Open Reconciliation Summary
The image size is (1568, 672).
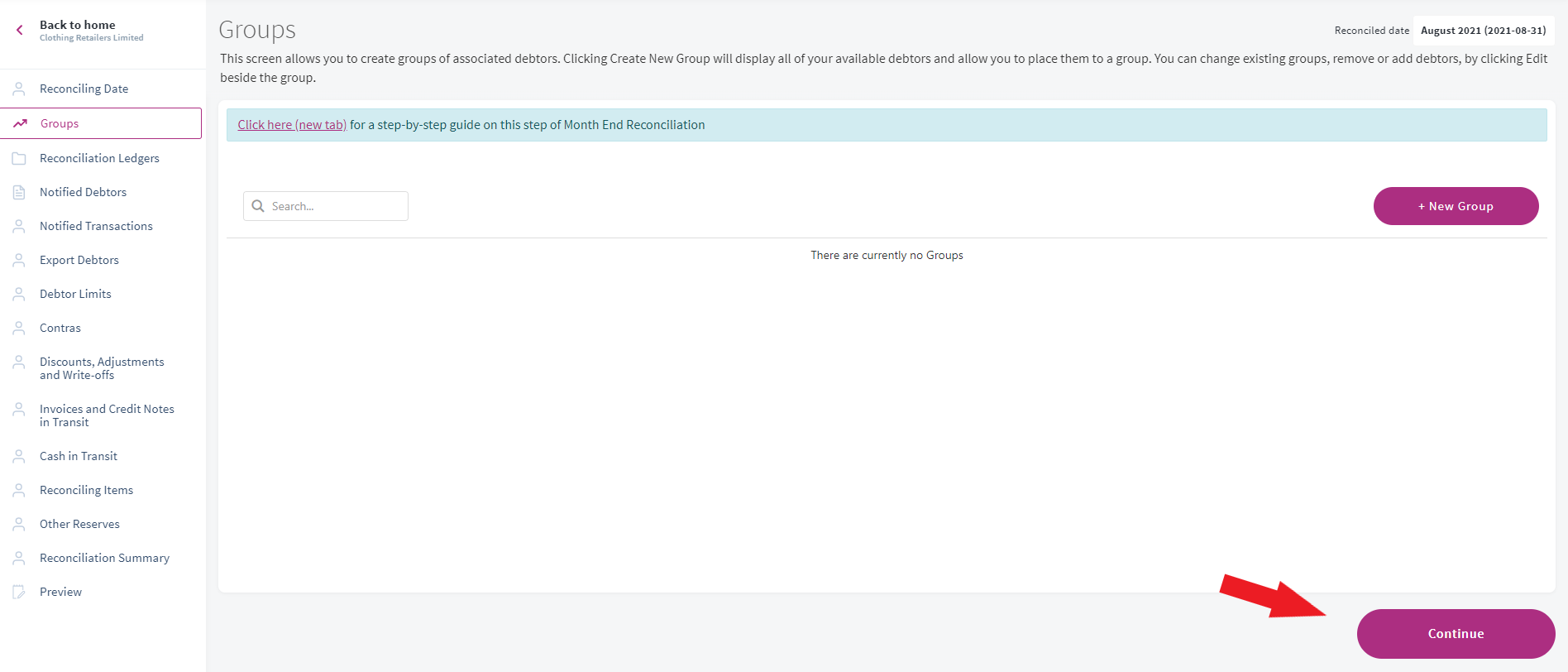click(104, 558)
